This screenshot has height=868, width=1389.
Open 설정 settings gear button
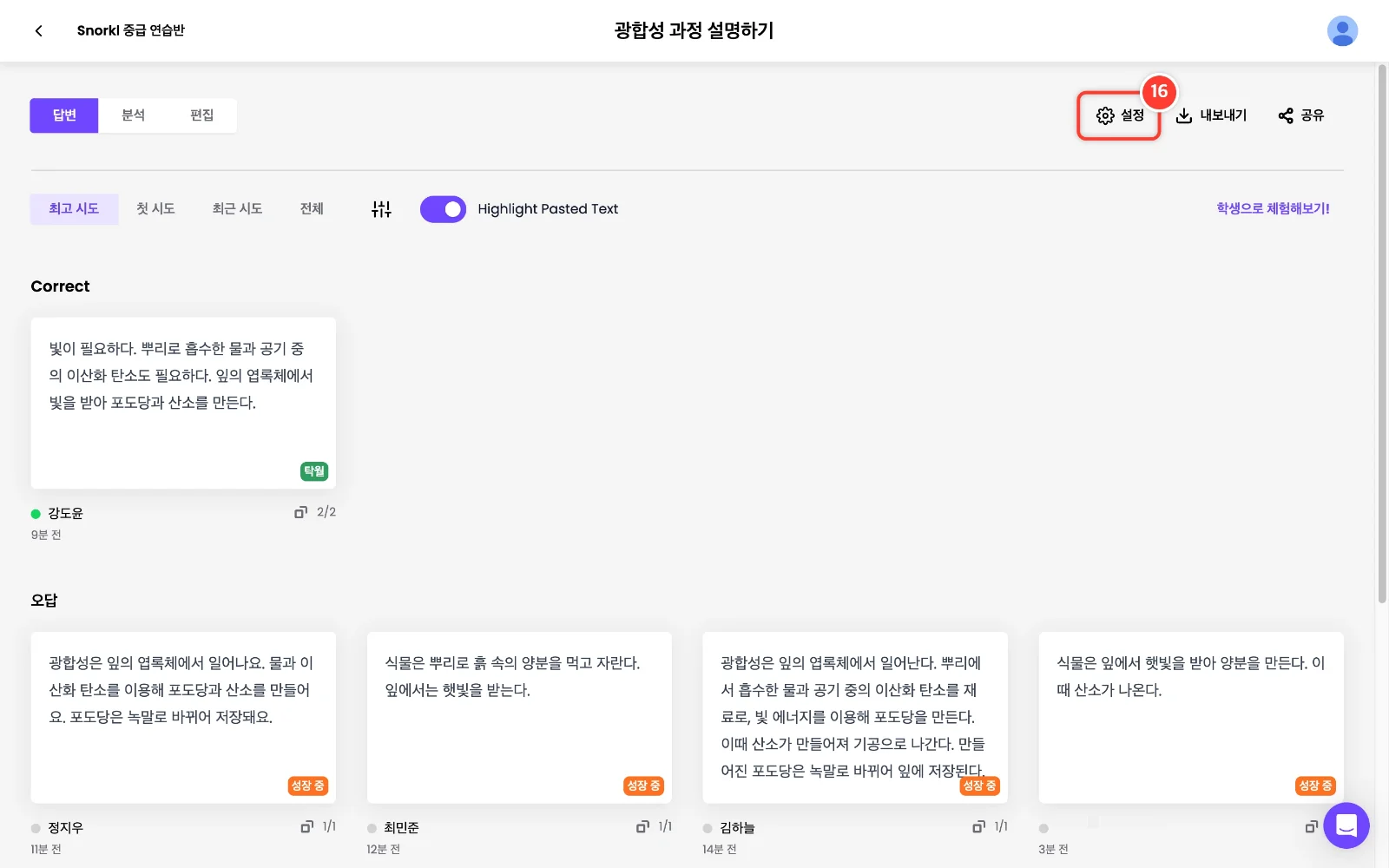[x=1119, y=115]
